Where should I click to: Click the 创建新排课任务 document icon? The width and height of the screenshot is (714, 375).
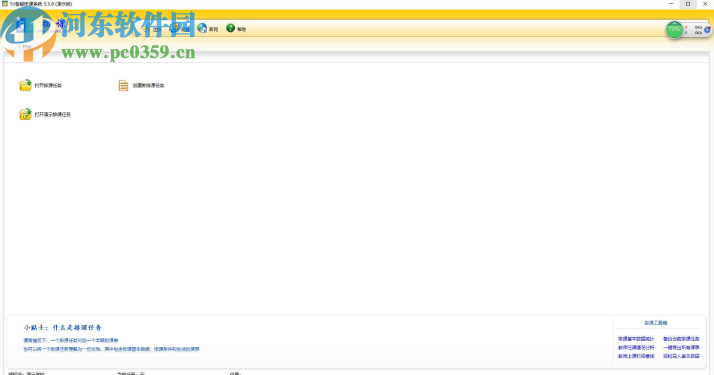pyautogui.click(x=123, y=86)
